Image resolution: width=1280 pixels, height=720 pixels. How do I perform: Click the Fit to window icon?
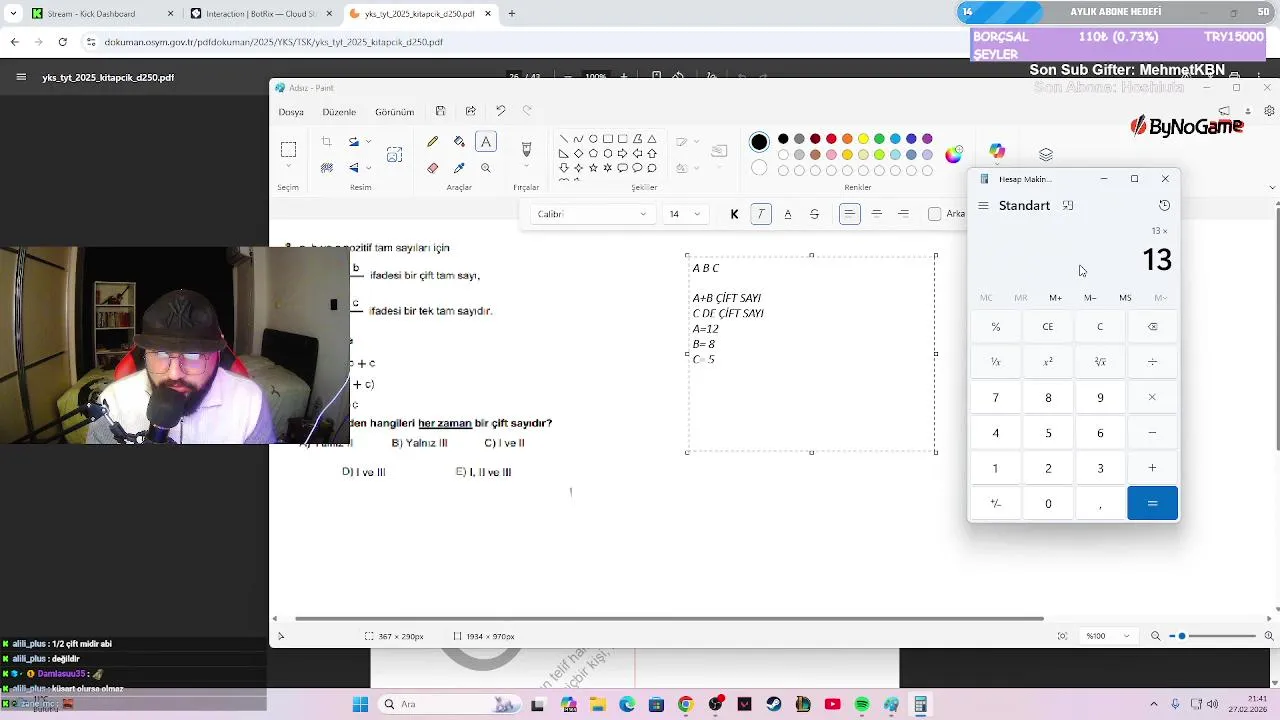click(x=1062, y=636)
